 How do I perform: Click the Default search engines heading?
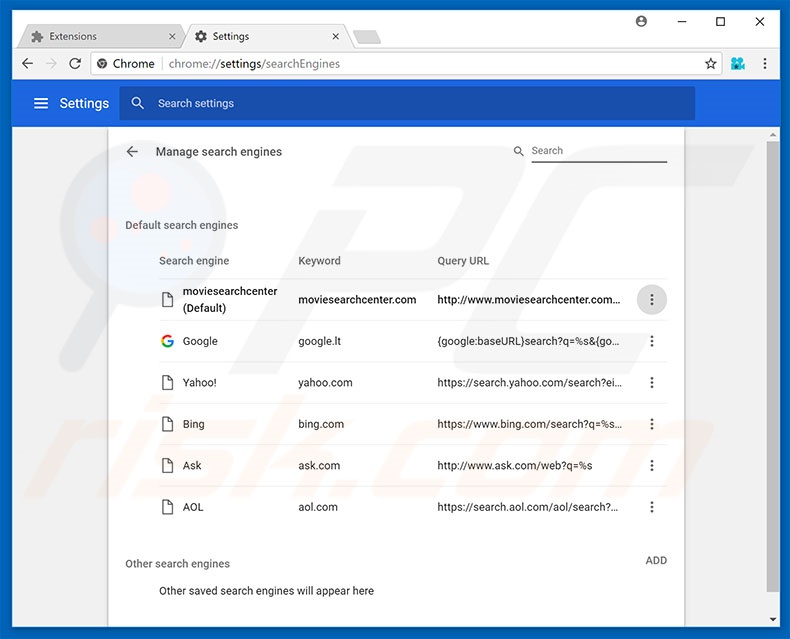(181, 225)
